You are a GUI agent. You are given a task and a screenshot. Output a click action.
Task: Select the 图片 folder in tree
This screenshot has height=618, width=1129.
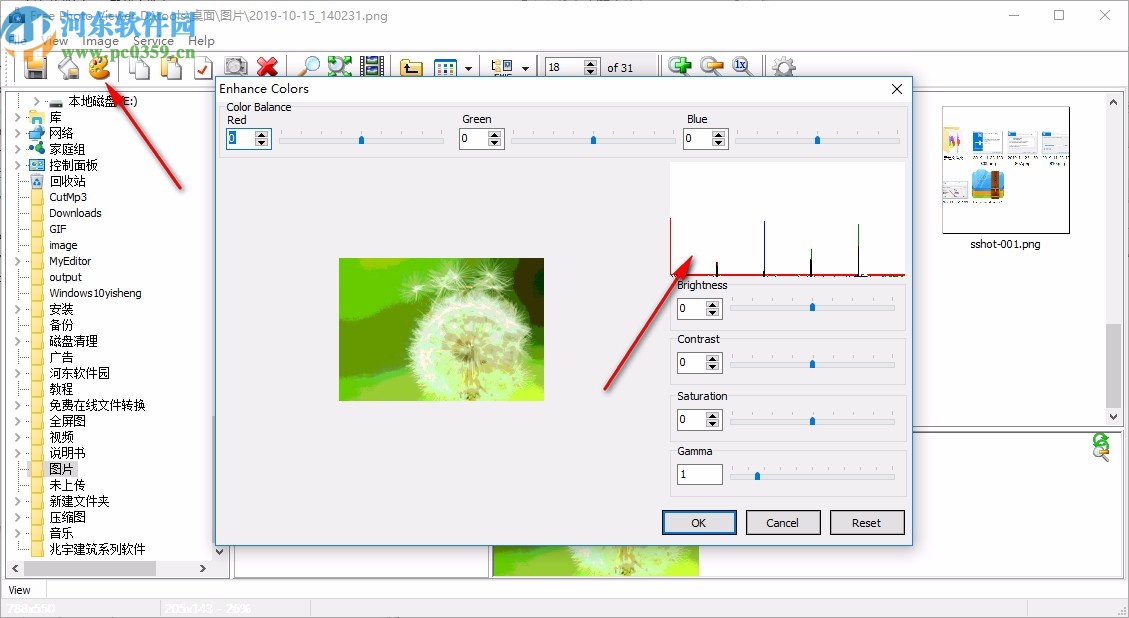(61, 469)
